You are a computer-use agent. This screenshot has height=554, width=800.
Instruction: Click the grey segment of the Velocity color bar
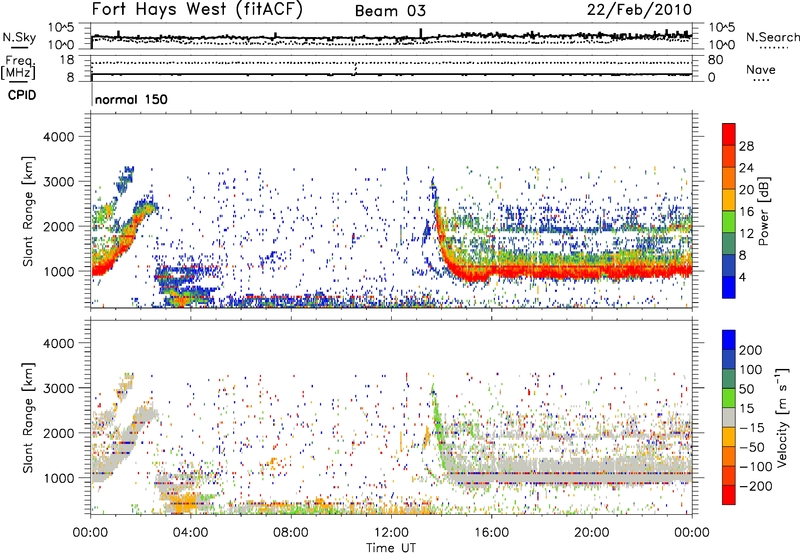(729, 418)
